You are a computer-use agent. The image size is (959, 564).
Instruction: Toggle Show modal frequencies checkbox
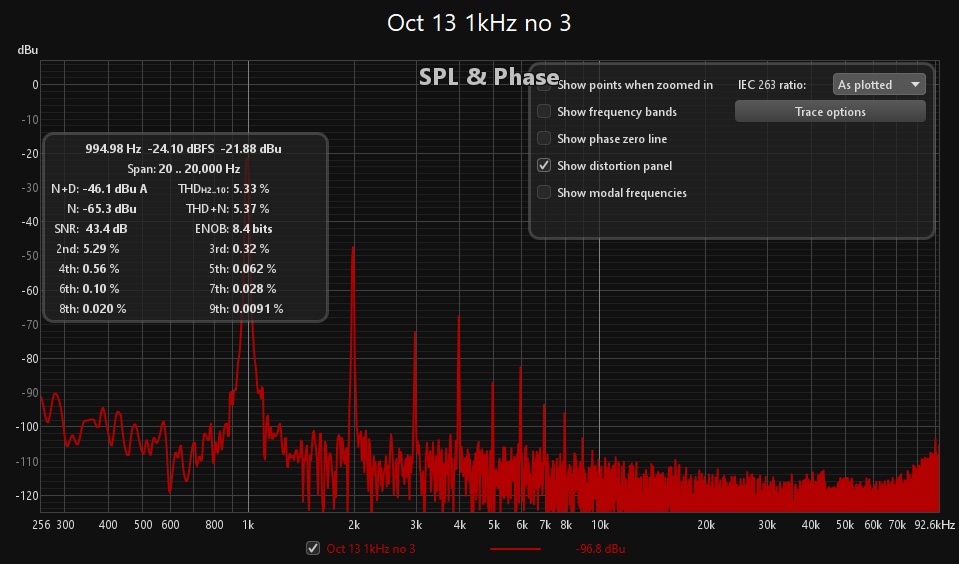[x=544, y=192]
